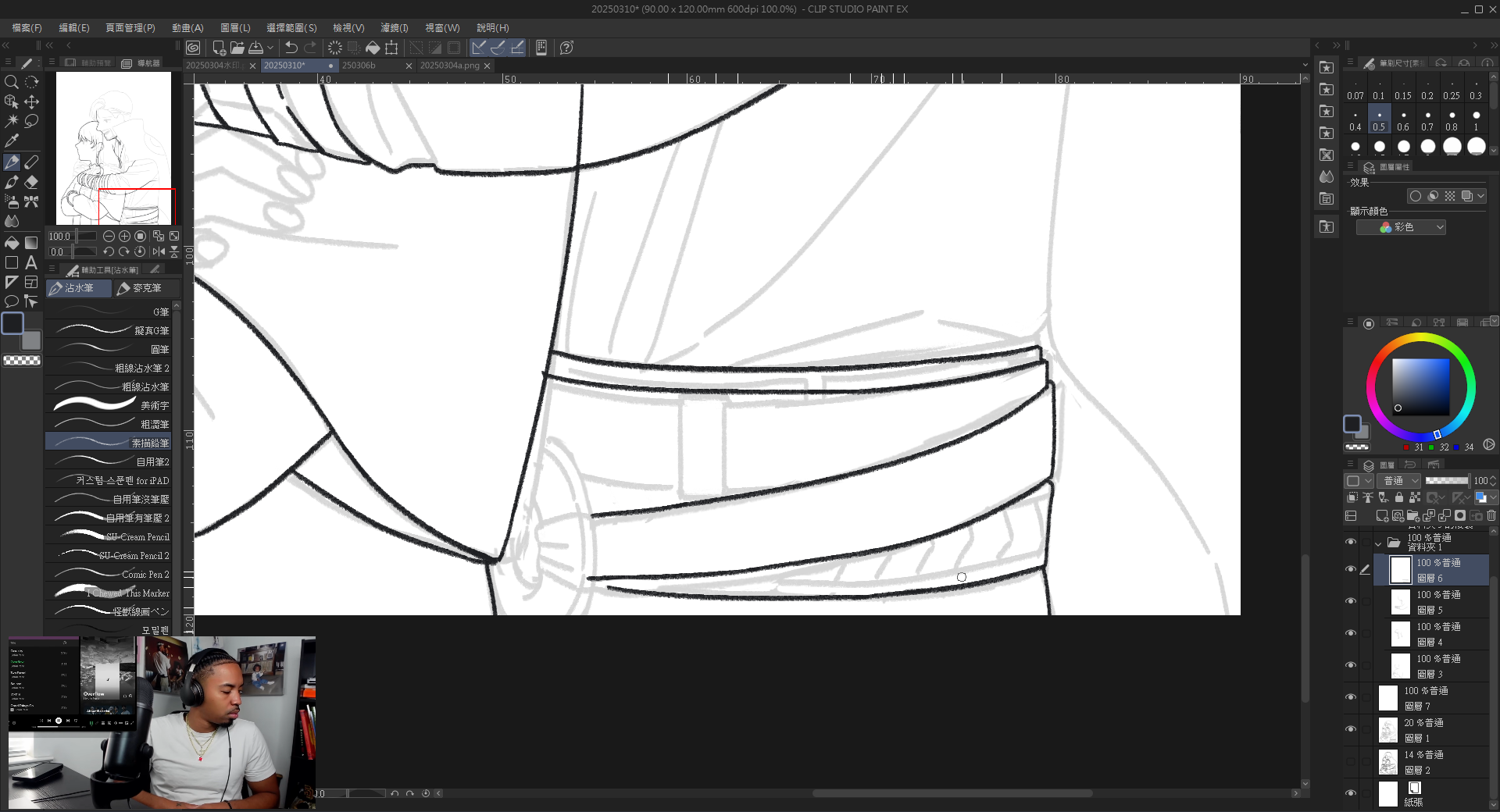Open save options dropdown arrow
1500x812 pixels.
270,48
